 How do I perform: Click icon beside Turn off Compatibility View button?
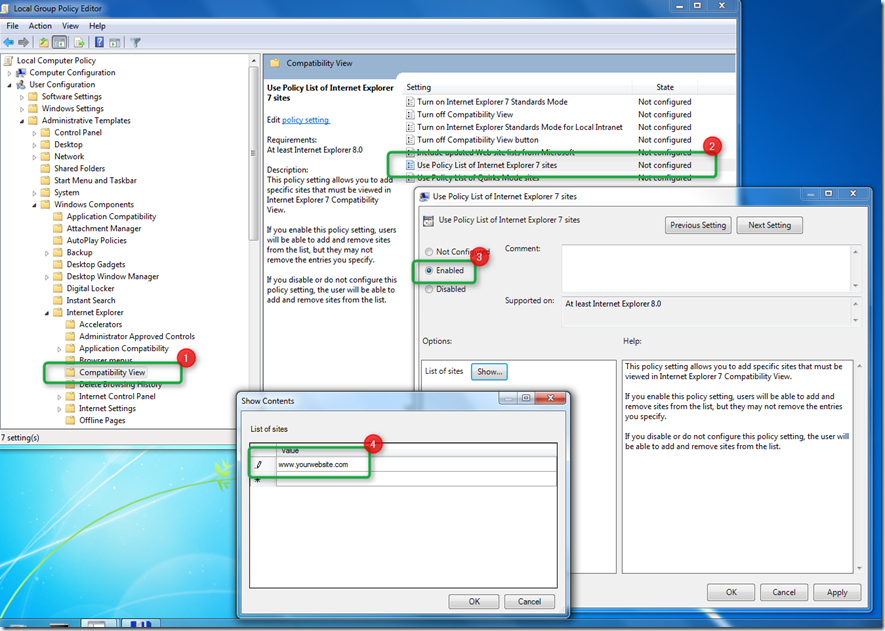[410, 140]
